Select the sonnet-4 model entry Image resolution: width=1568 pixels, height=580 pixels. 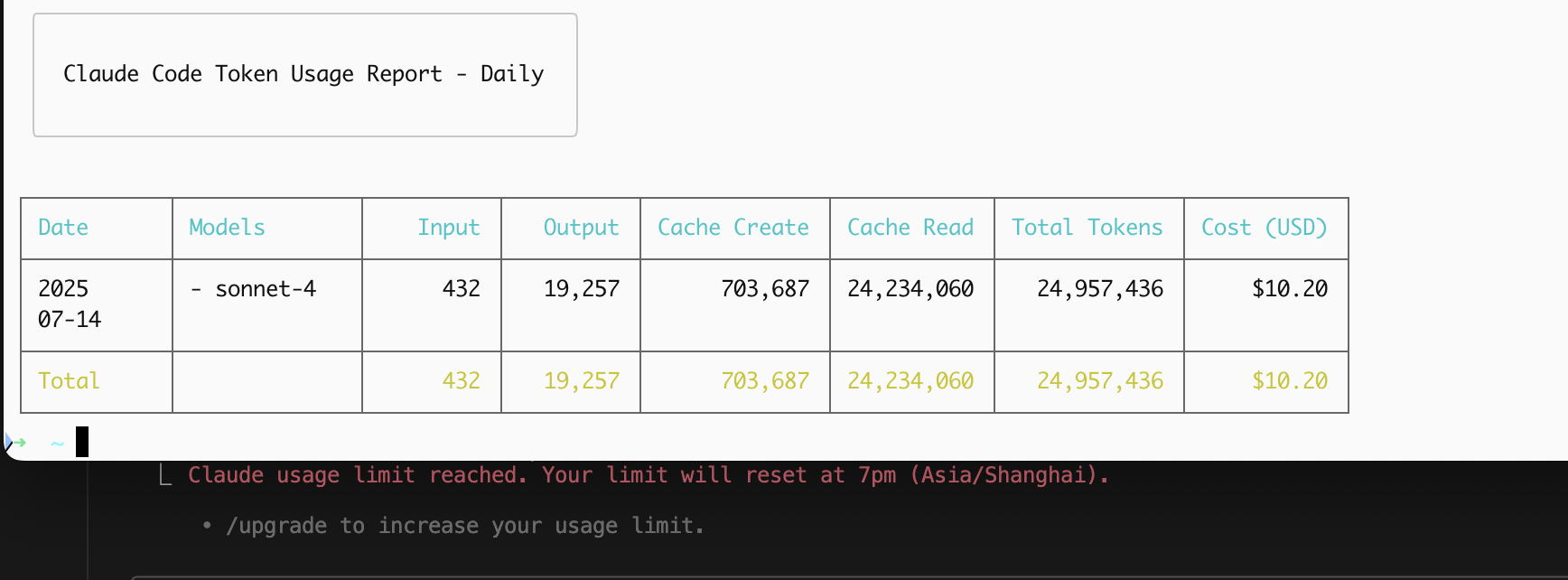pos(265,289)
